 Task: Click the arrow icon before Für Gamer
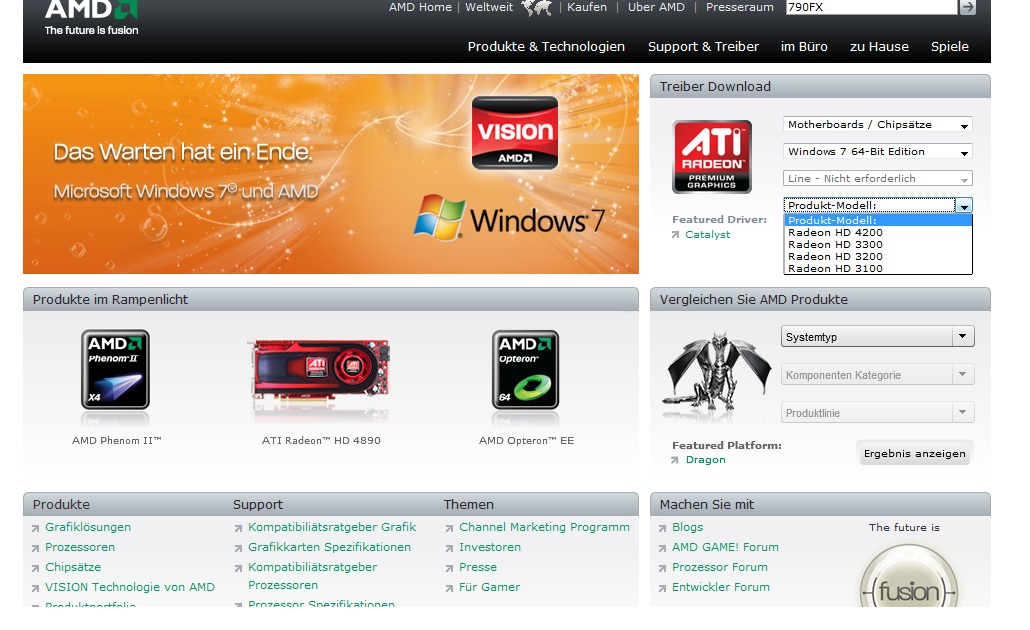[x=449, y=588]
